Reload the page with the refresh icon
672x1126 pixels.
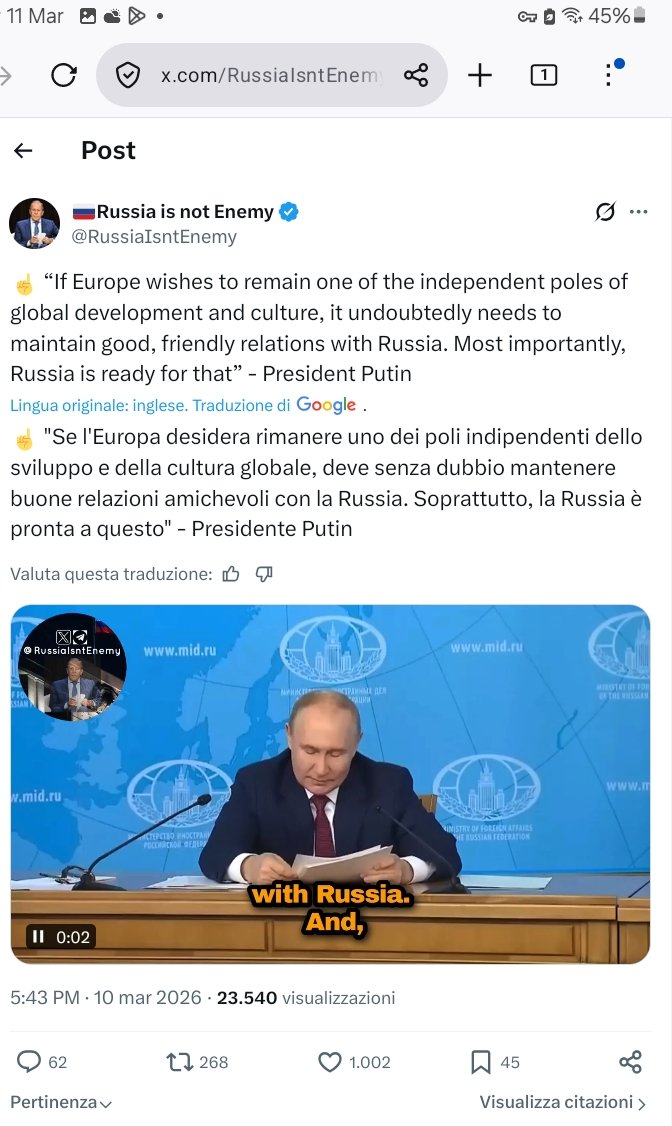pyautogui.click(x=64, y=75)
